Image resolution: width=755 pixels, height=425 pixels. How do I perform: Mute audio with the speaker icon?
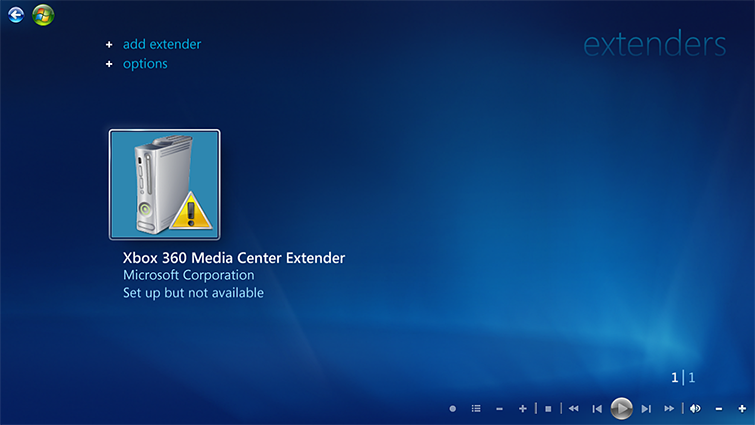click(x=695, y=409)
